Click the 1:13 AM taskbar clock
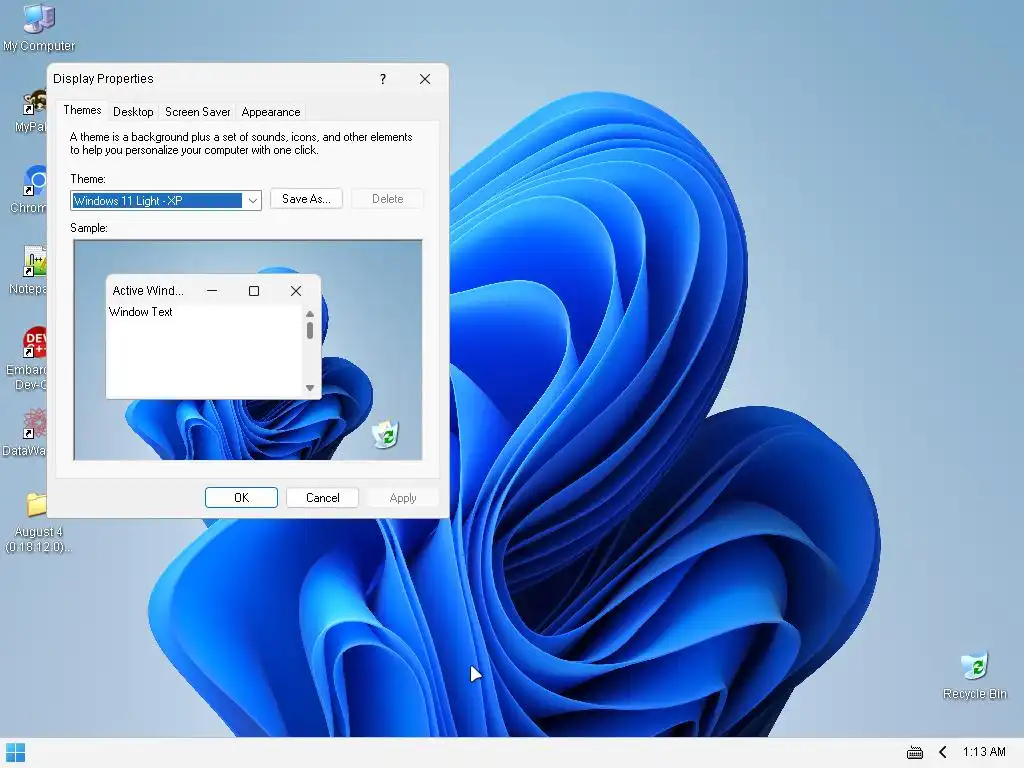The width and height of the screenshot is (1024, 768). [984, 752]
